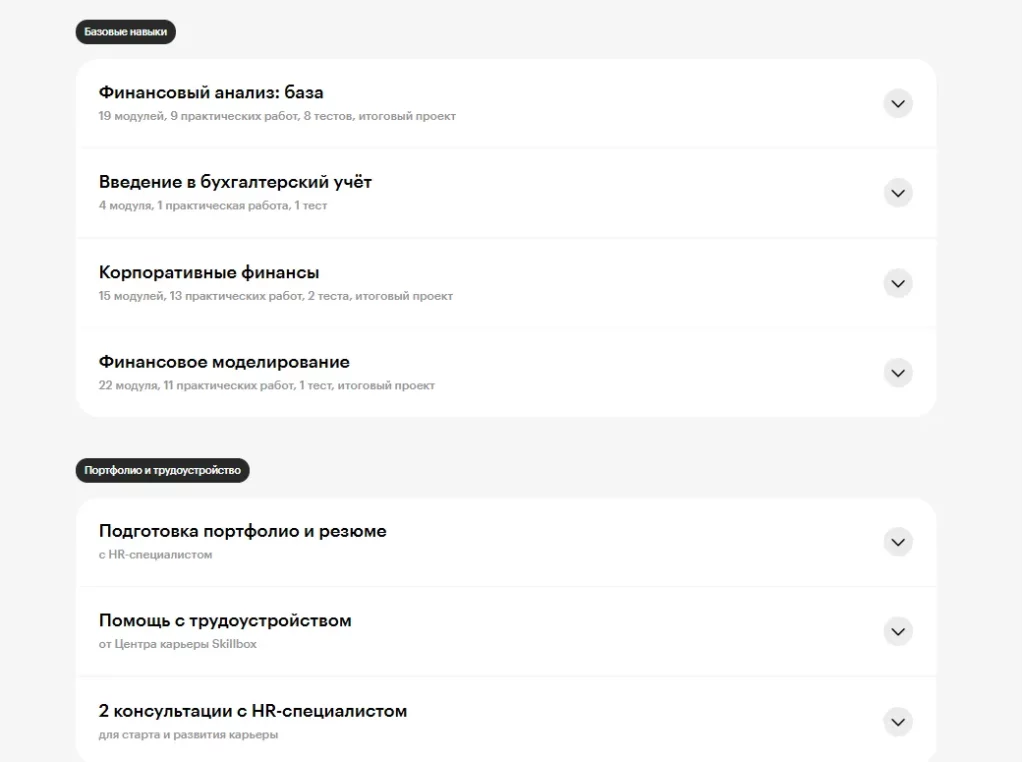The width and height of the screenshot is (1024, 762).
Task: Select the «Финансовое моделирование» course title
Action: [x=222, y=361]
